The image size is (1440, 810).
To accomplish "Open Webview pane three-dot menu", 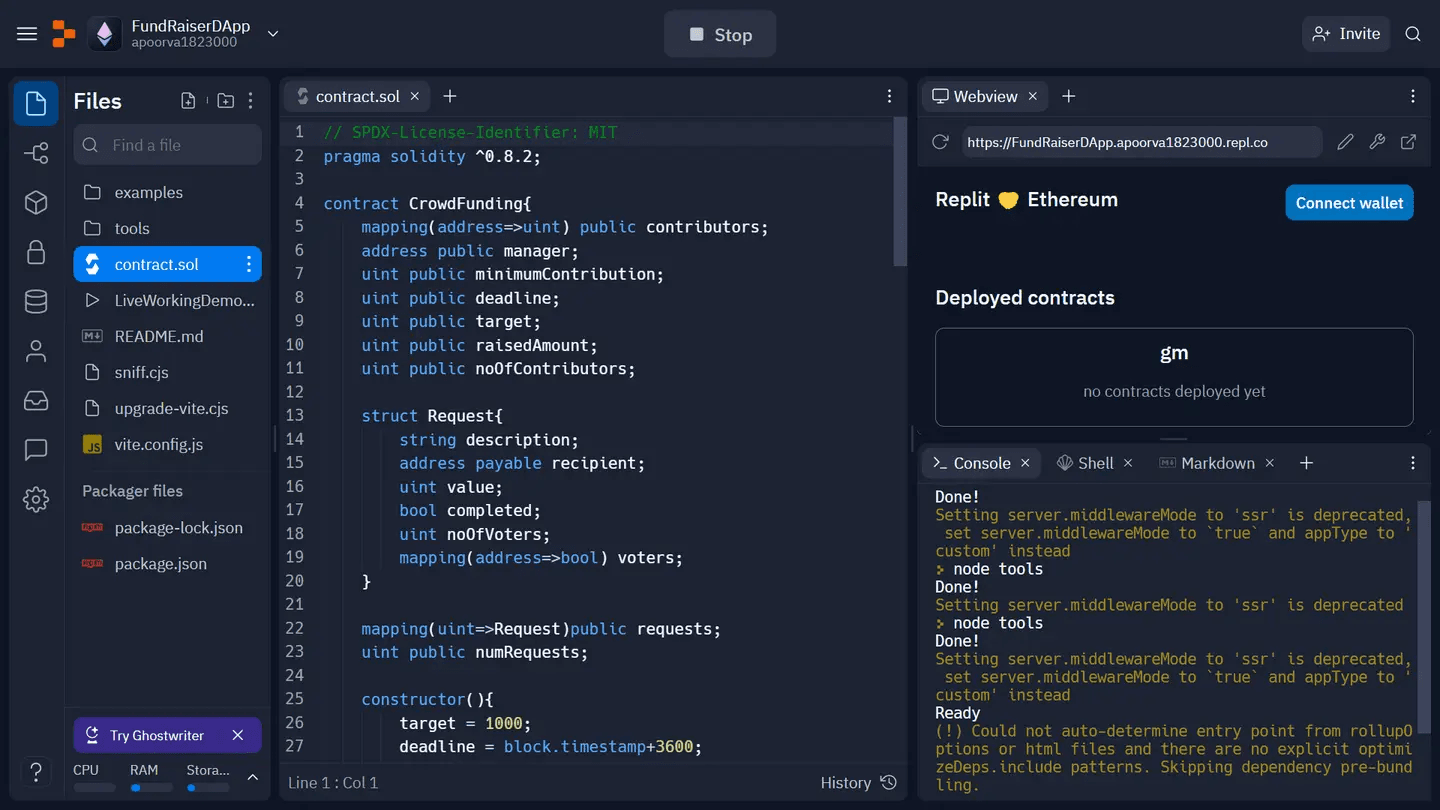I will click(1413, 96).
